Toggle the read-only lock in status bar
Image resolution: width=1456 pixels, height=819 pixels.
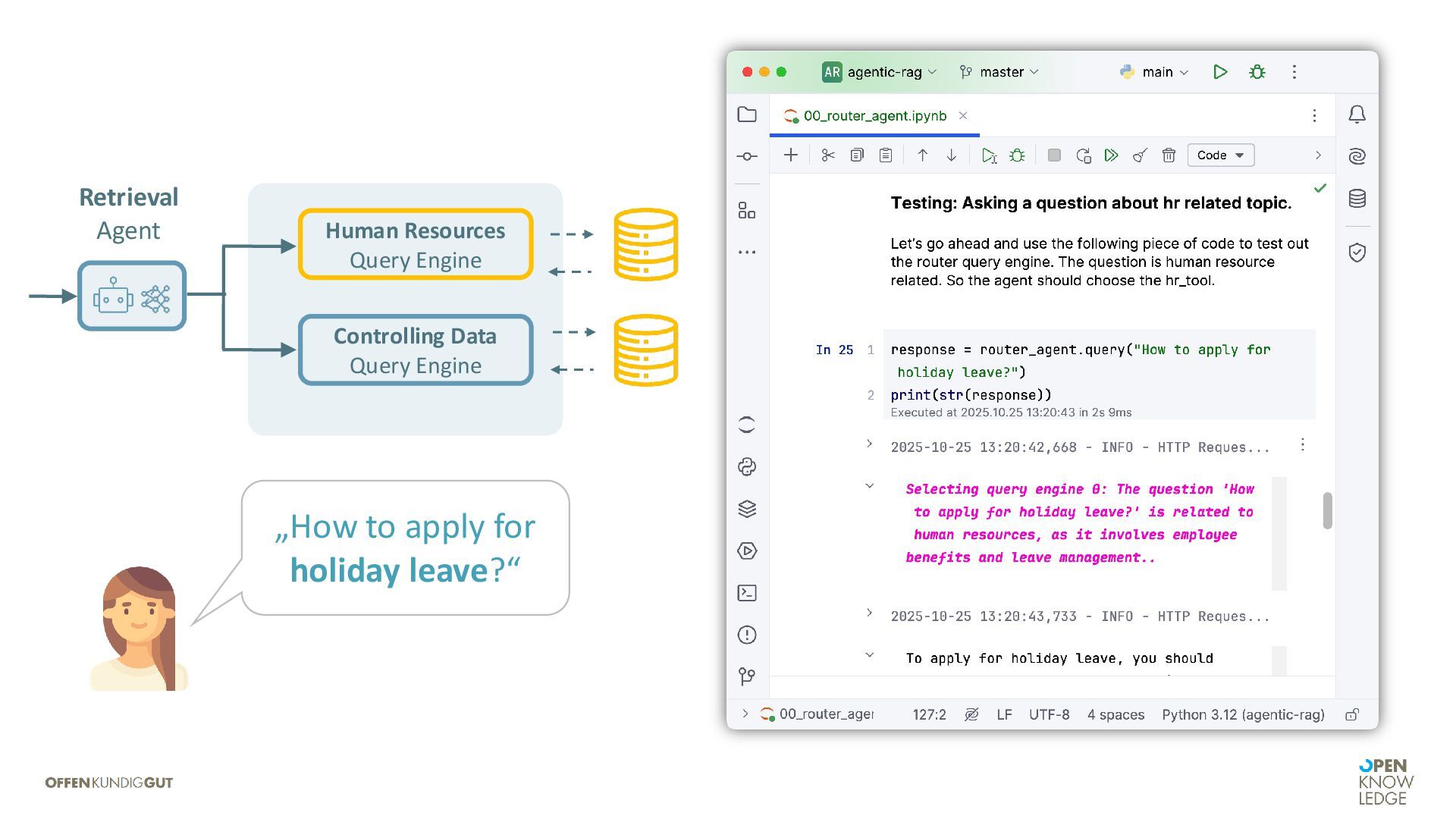[x=1352, y=714]
